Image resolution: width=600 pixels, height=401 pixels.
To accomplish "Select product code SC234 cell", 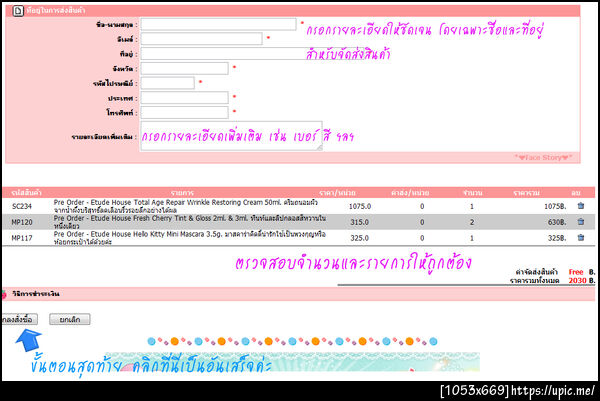I will point(22,206).
